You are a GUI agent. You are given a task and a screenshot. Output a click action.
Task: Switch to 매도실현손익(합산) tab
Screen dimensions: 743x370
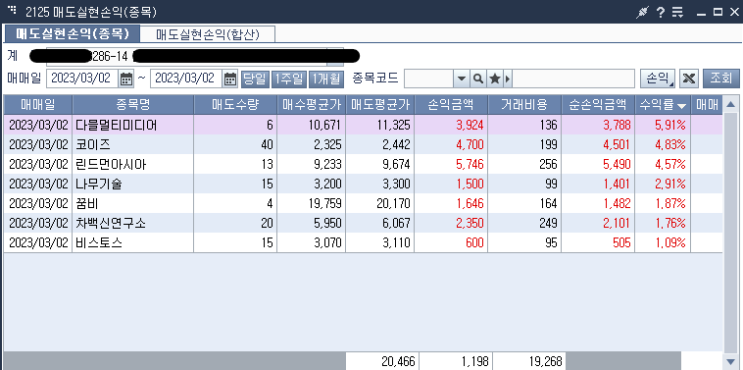[208, 34]
